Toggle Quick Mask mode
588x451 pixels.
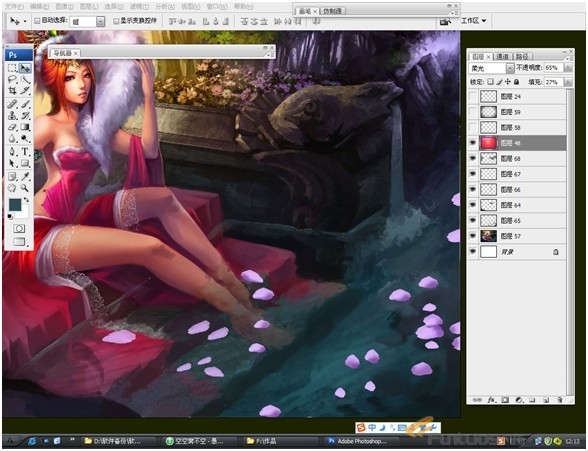tap(19, 228)
